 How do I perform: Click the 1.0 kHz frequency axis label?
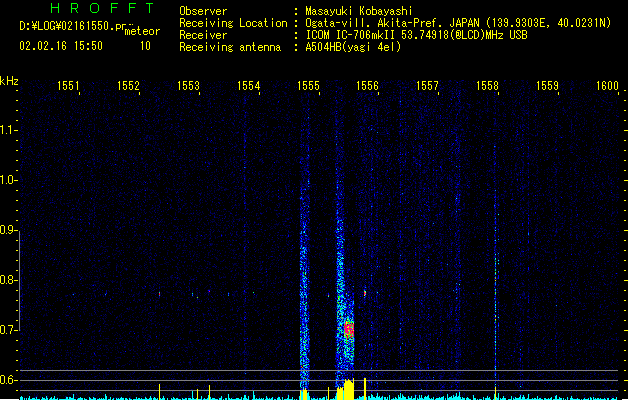point(8,180)
